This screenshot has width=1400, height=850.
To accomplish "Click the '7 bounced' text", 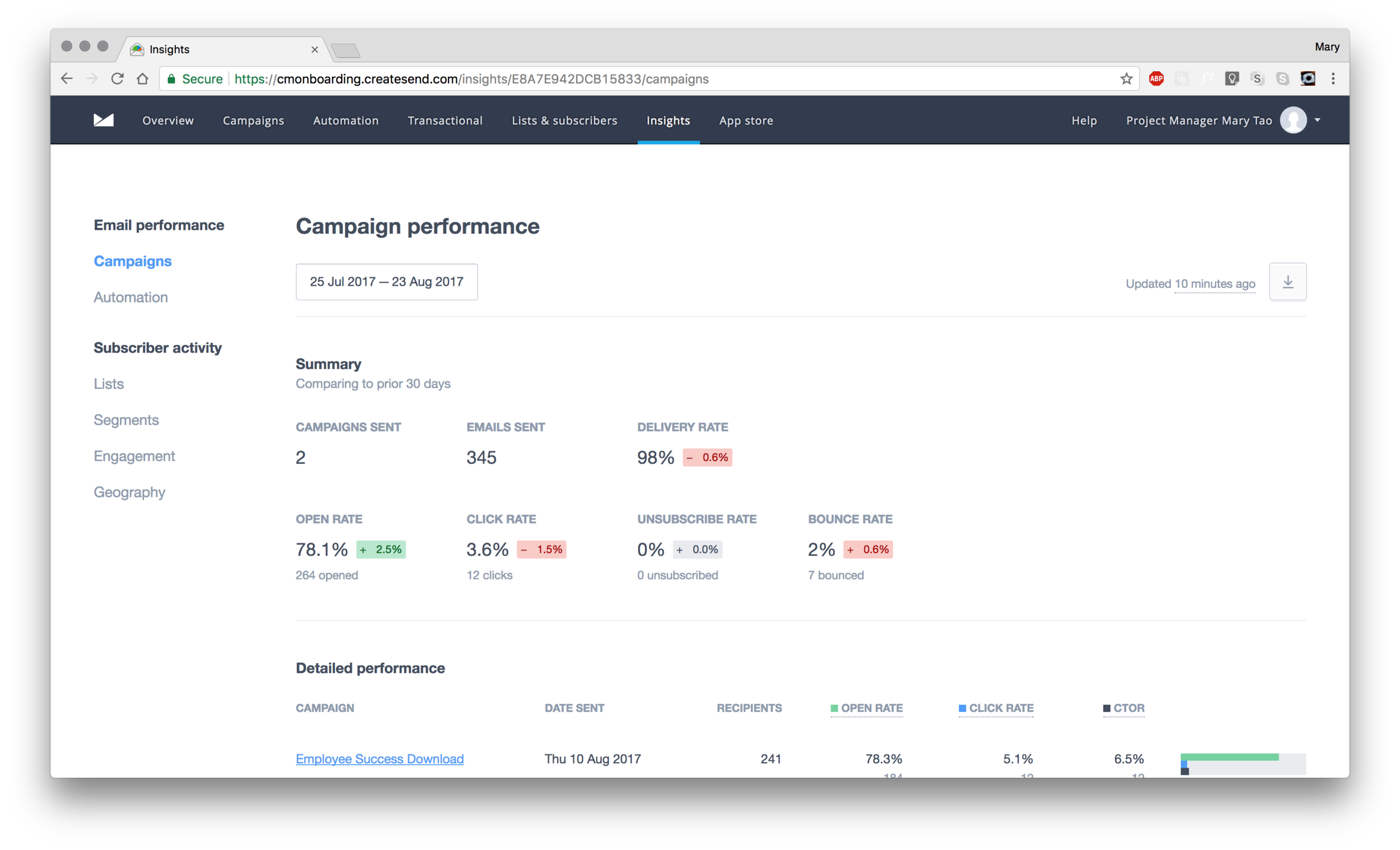I will pyautogui.click(x=836, y=575).
